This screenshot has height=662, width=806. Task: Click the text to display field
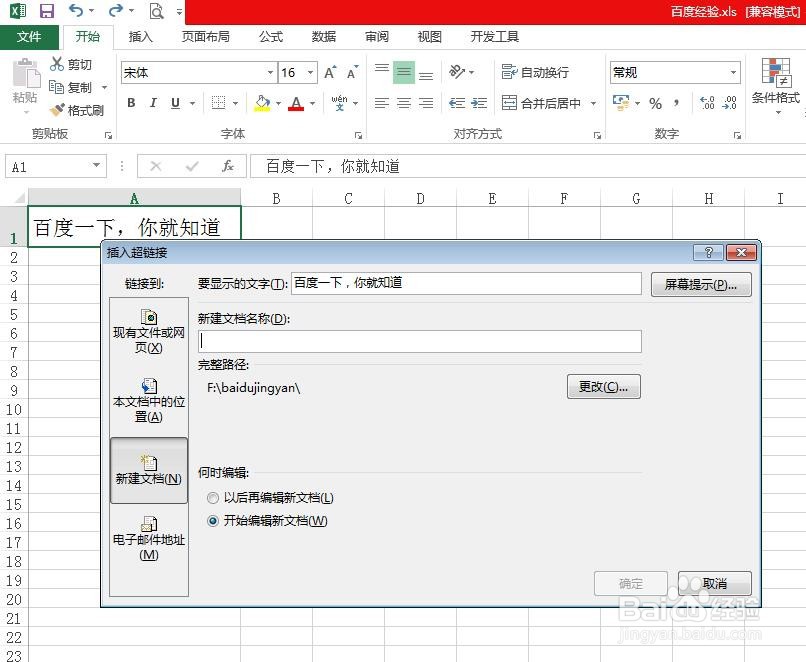466,283
